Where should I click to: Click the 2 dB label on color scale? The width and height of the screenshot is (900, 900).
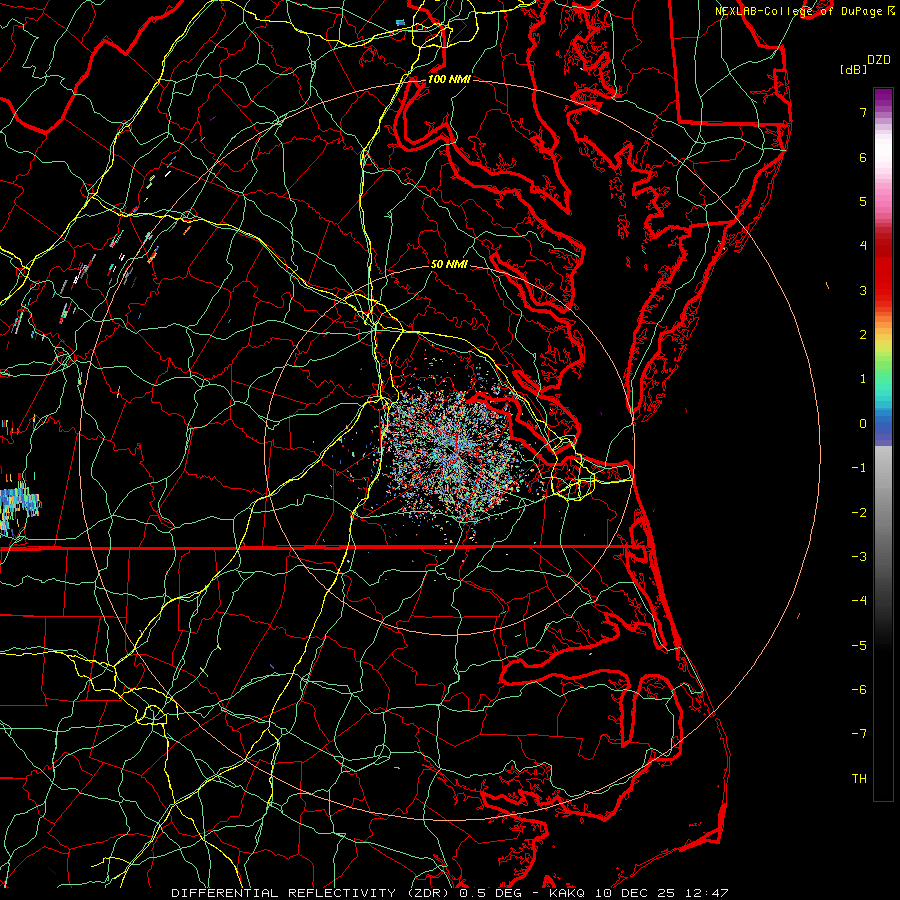point(863,335)
